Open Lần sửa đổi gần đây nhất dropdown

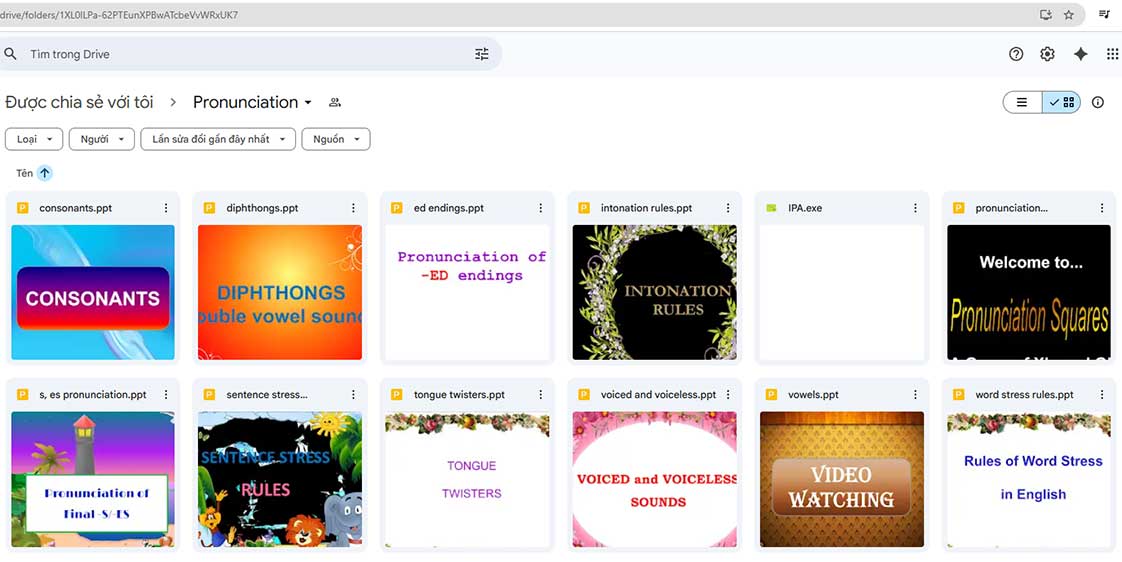218,139
